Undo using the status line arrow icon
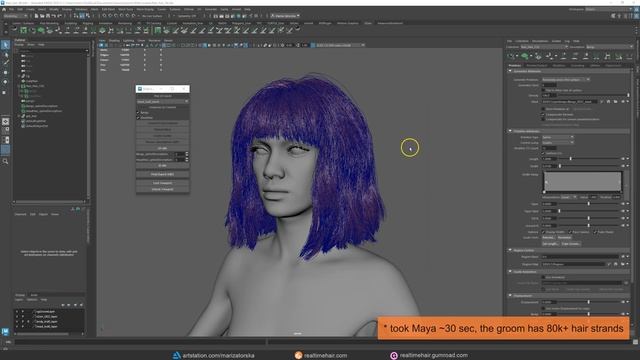Image resolution: width=640 pixels, height=360 pixels. pos(53,16)
